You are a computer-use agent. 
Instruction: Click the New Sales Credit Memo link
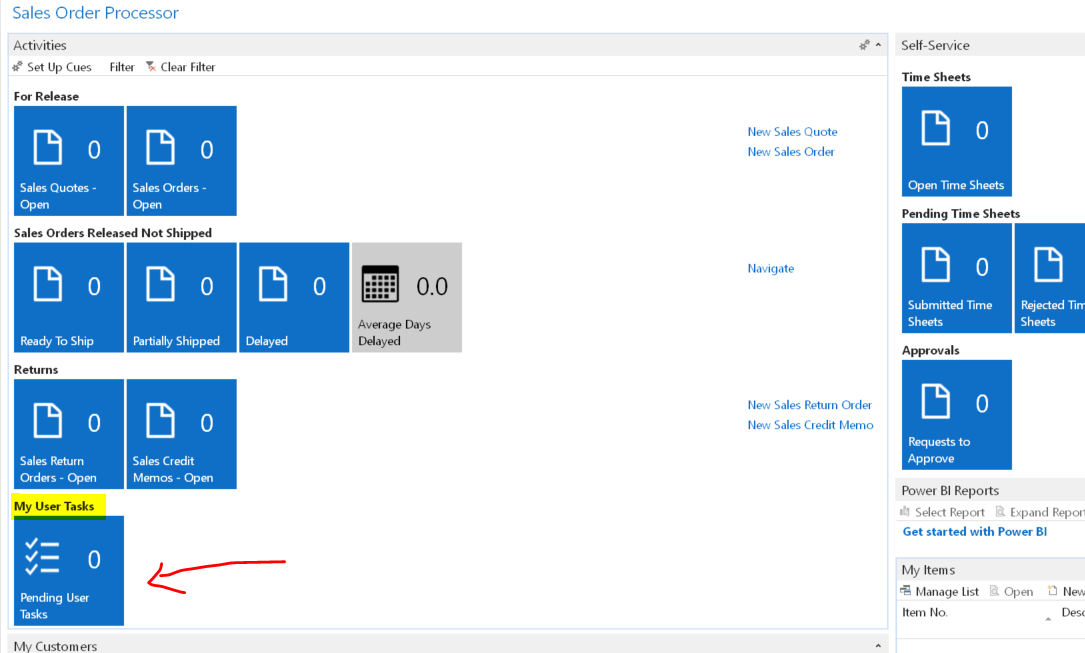tap(810, 425)
